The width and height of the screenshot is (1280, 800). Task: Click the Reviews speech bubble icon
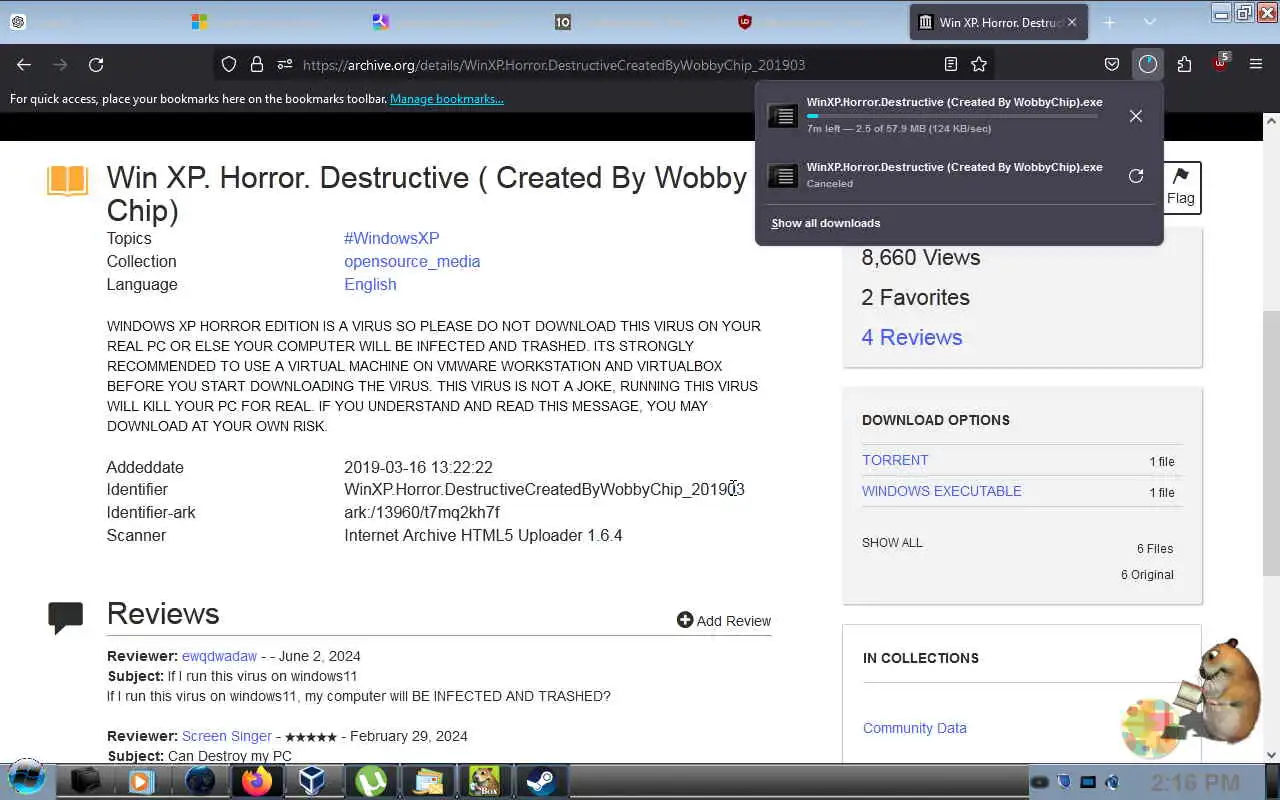click(66, 617)
